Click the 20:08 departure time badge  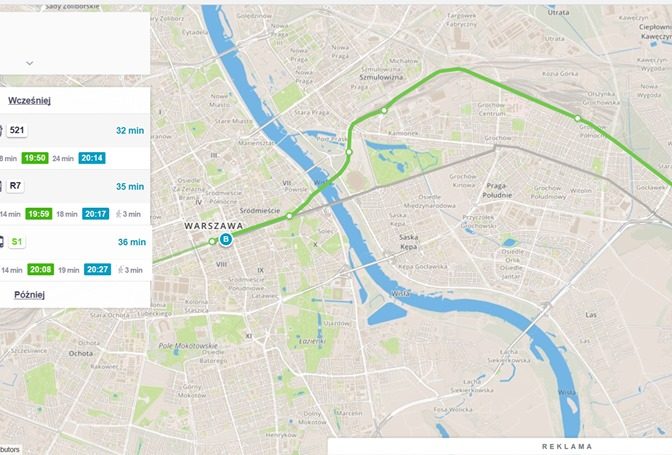click(41, 269)
